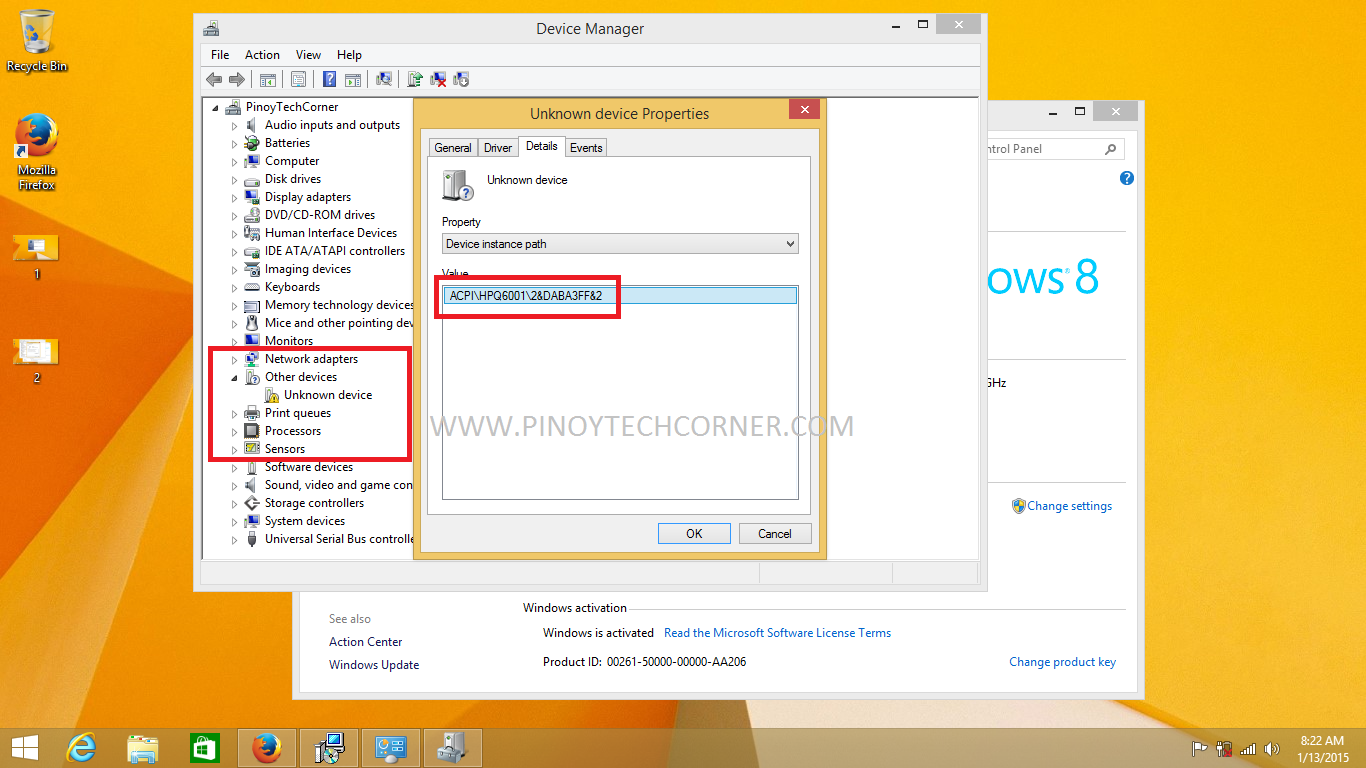The image size is (1366, 768).
Task: Click Change settings link in System window
Action: 1069,506
